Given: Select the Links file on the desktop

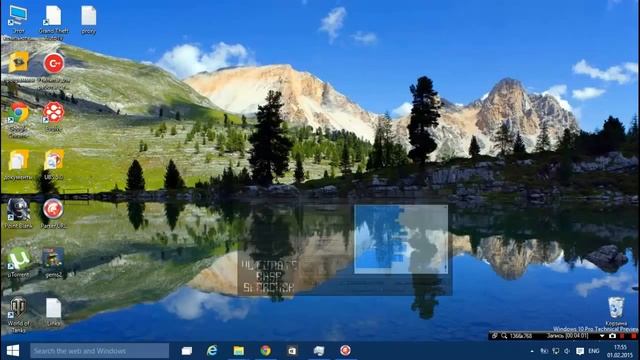Looking at the screenshot, I should click(x=53, y=312).
